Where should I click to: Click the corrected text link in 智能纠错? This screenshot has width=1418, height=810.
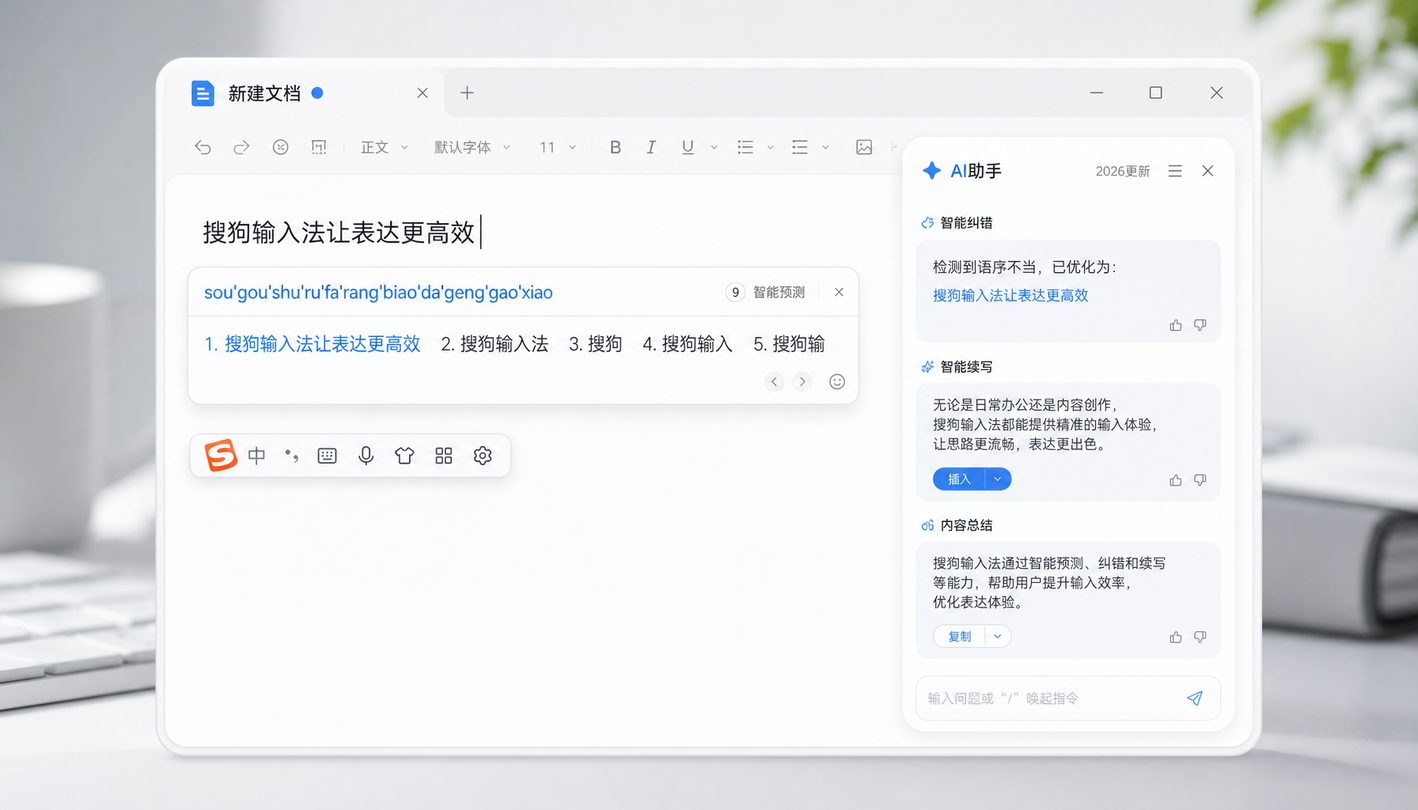[1011, 295]
